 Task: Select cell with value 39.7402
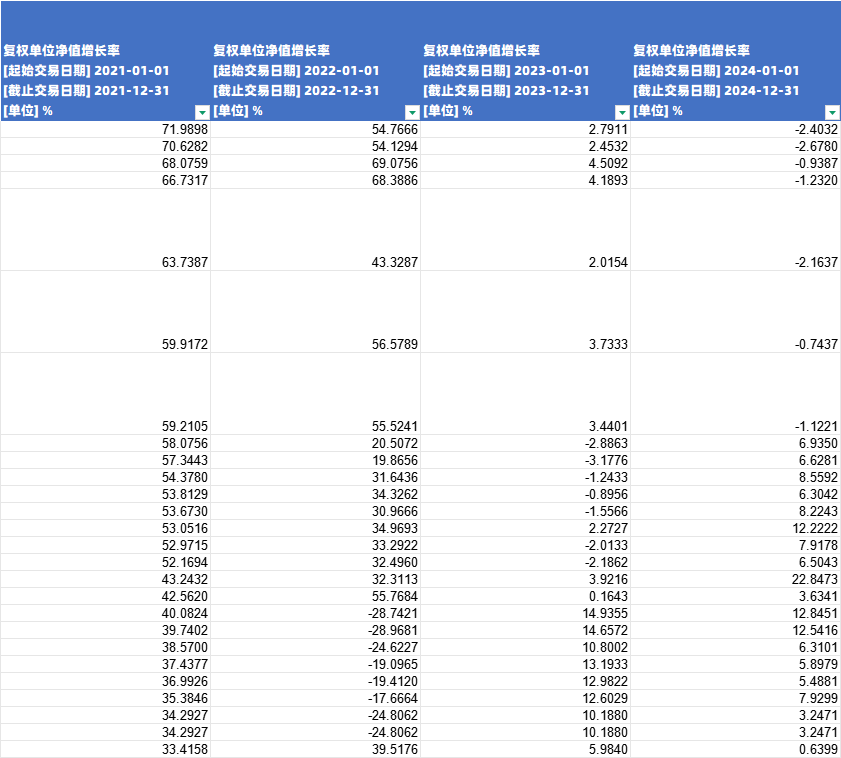tap(106, 630)
